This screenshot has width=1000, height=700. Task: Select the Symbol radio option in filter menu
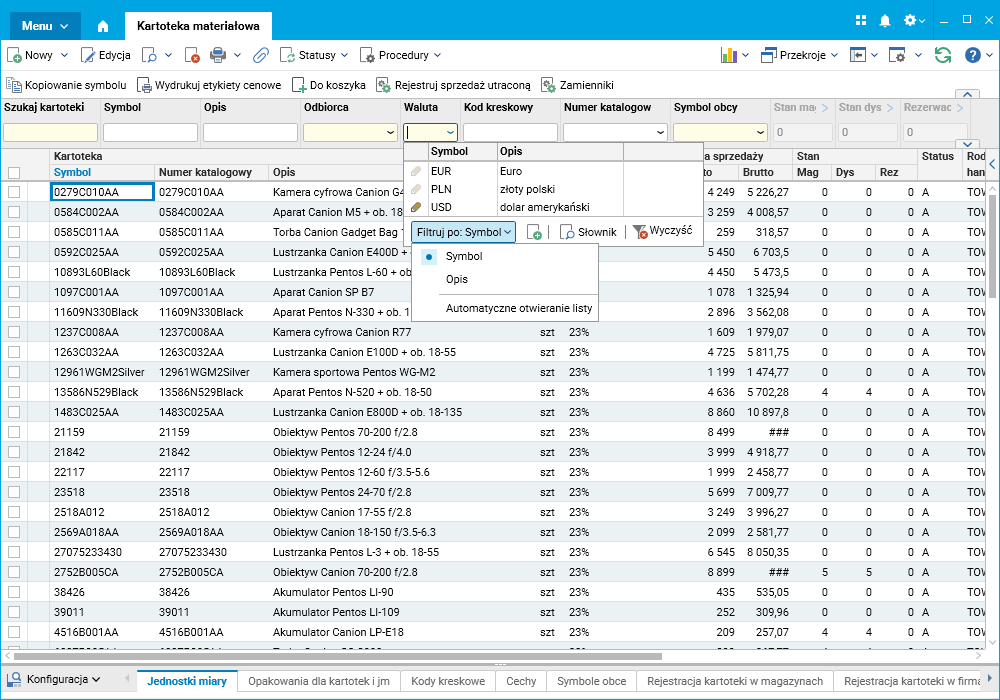pyautogui.click(x=429, y=257)
